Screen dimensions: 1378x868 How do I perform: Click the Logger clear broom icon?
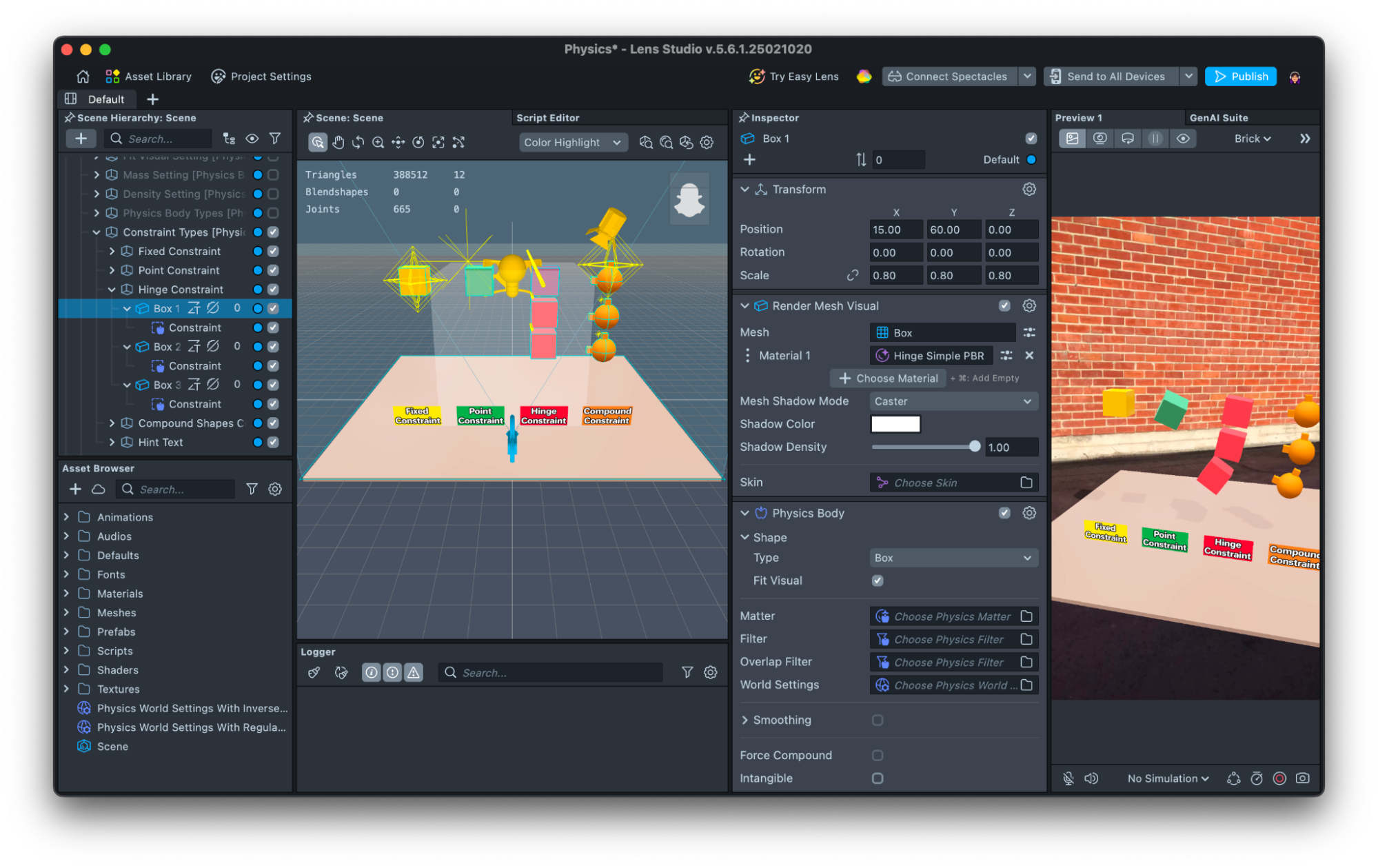pyautogui.click(x=314, y=672)
